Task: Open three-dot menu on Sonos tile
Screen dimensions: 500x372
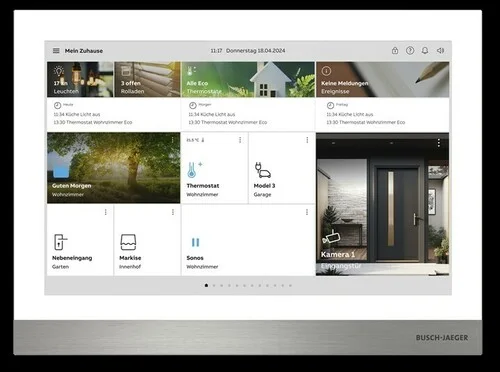Action: click(x=307, y=212)
